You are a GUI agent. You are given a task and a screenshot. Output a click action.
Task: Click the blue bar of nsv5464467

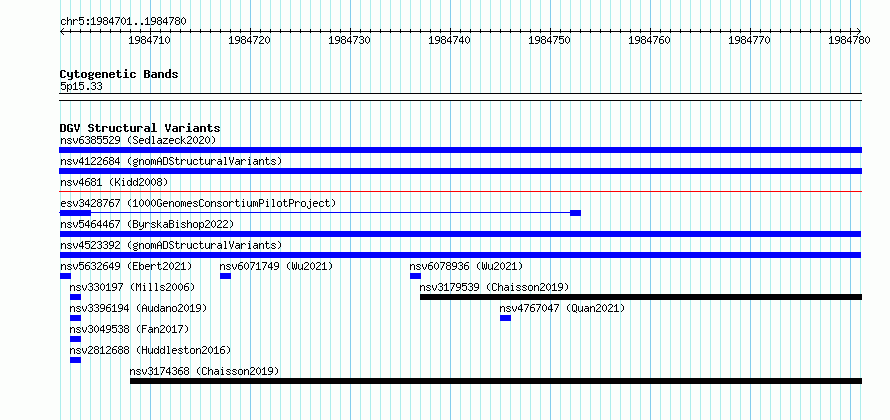(460, 234)
